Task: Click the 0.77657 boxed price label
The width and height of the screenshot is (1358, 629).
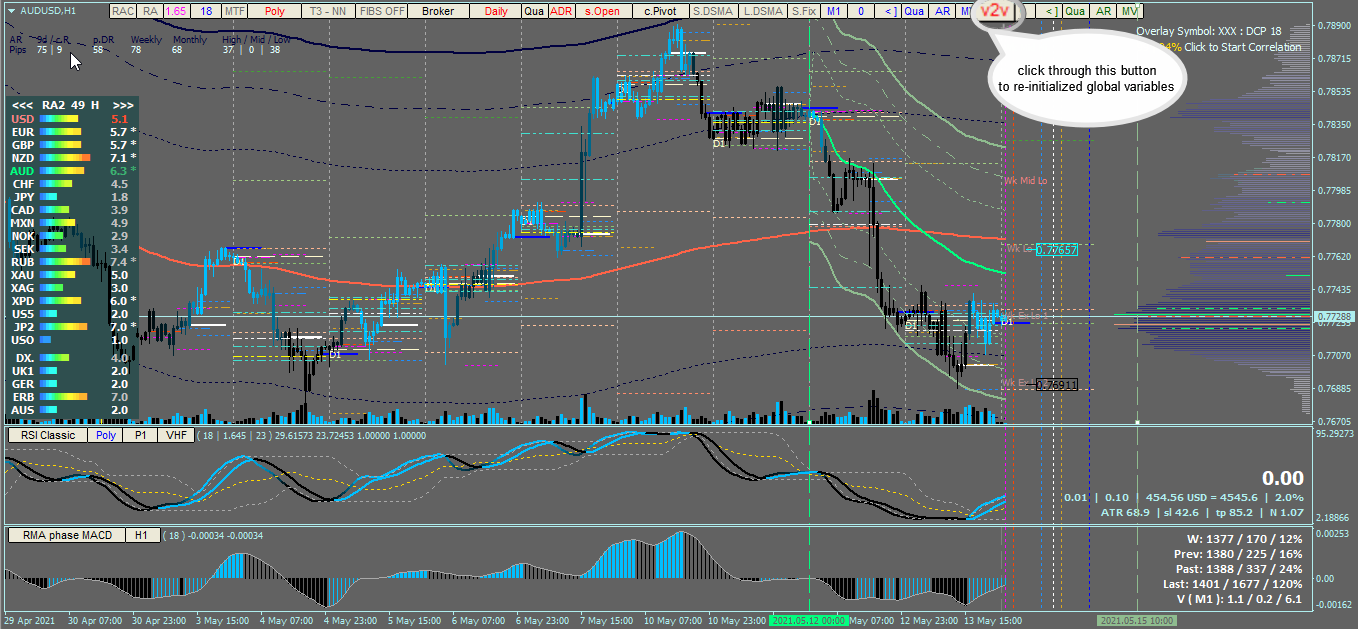Action: coord(1056,250)
